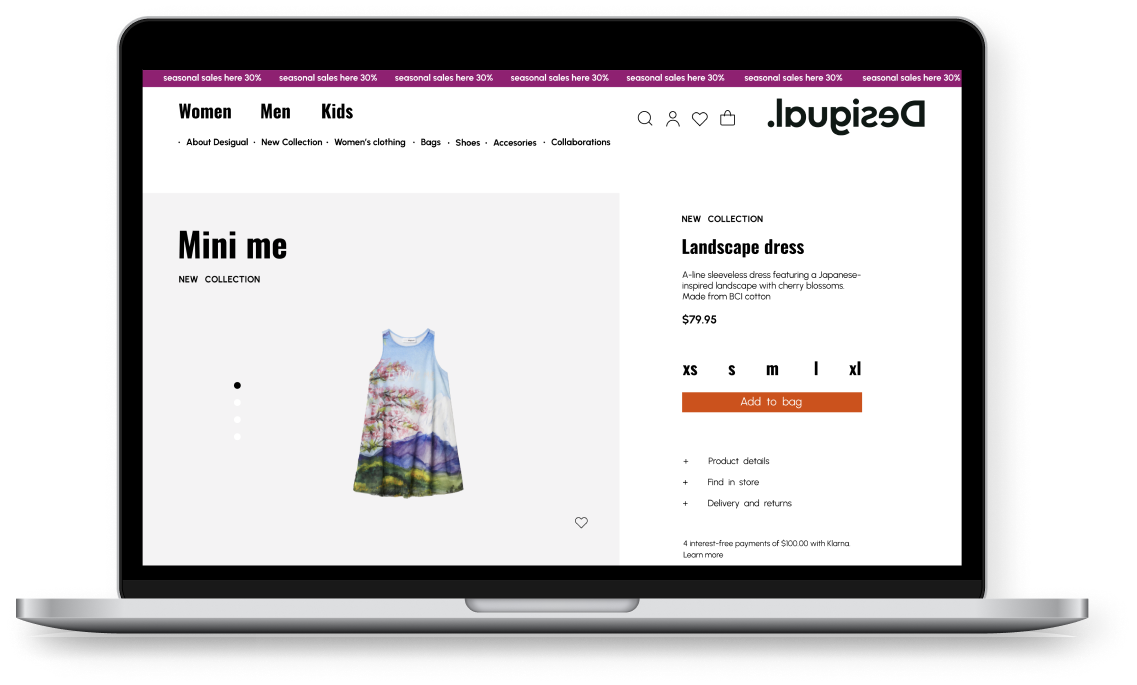This screenshot has height=685, width=1137.
Task: Expand Find in store section
Action: (733, 482)
